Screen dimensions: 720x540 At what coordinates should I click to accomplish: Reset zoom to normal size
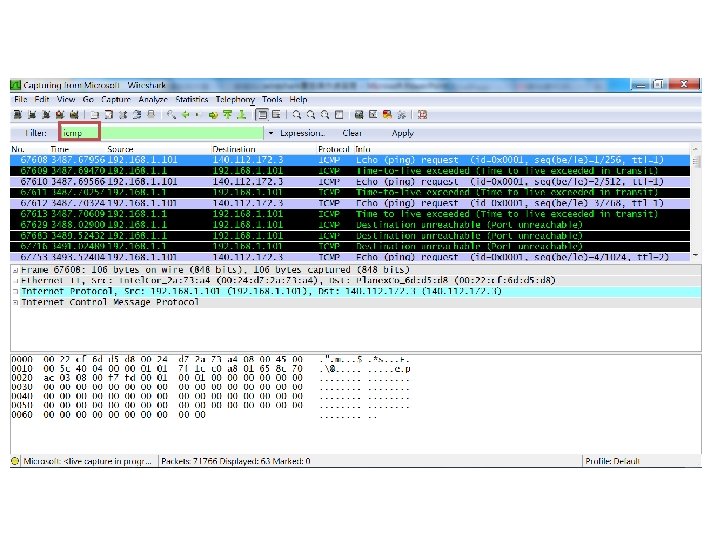click(325, 115)
